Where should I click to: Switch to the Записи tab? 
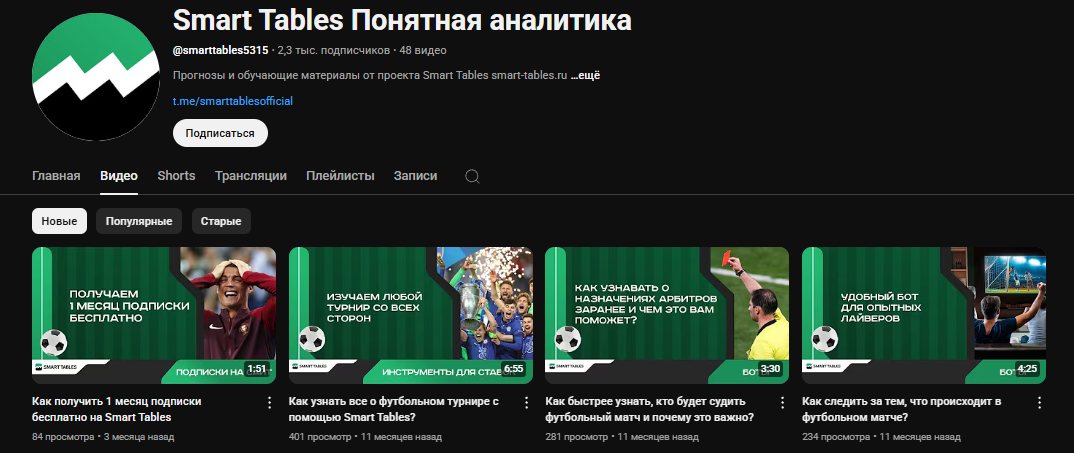(x=415, y=176)
